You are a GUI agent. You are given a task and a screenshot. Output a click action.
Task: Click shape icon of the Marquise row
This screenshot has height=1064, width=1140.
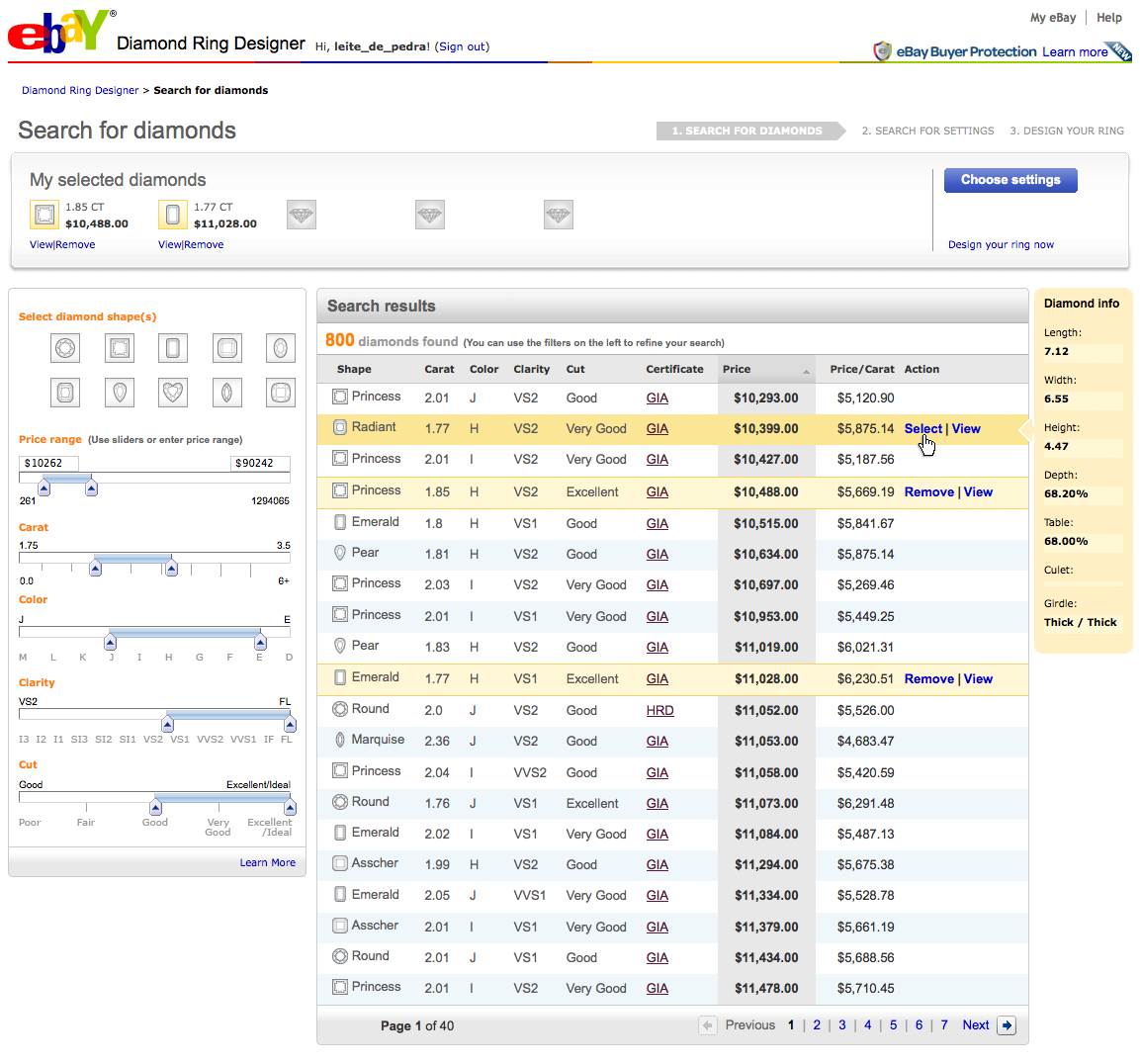[x=339, y=740]
